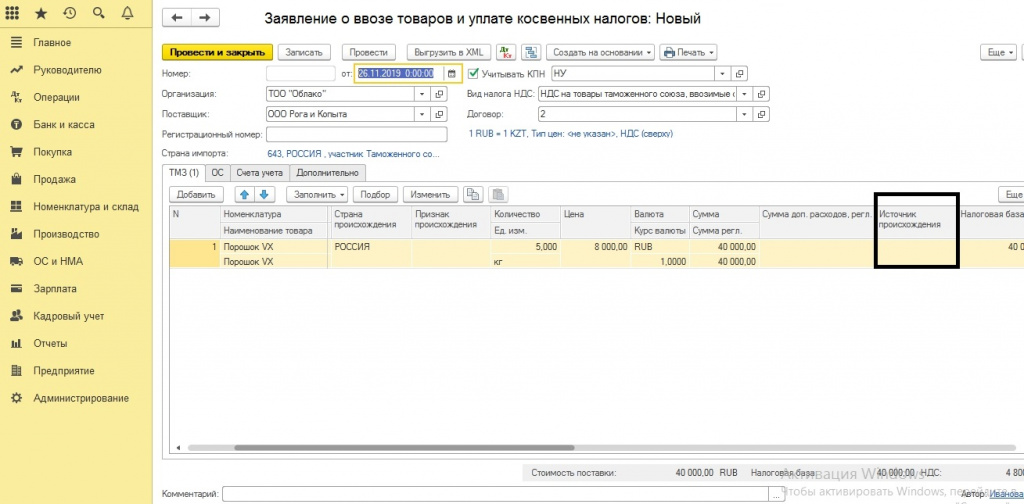Click Изменить button
Screen dimensions: 1024x504
[x=430, y=195]
